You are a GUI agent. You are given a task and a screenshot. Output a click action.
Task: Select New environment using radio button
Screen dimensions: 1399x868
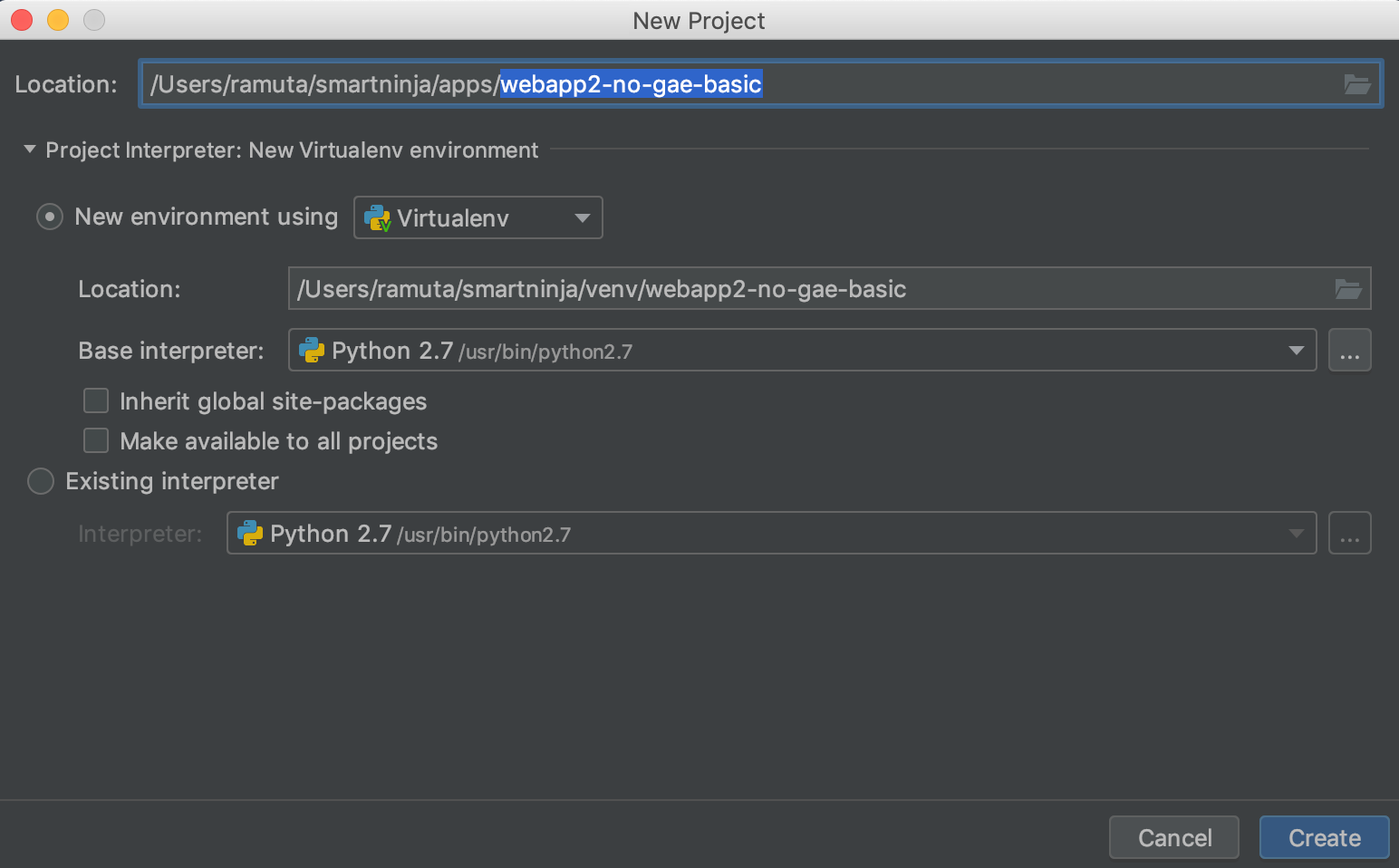pos(49,217)
